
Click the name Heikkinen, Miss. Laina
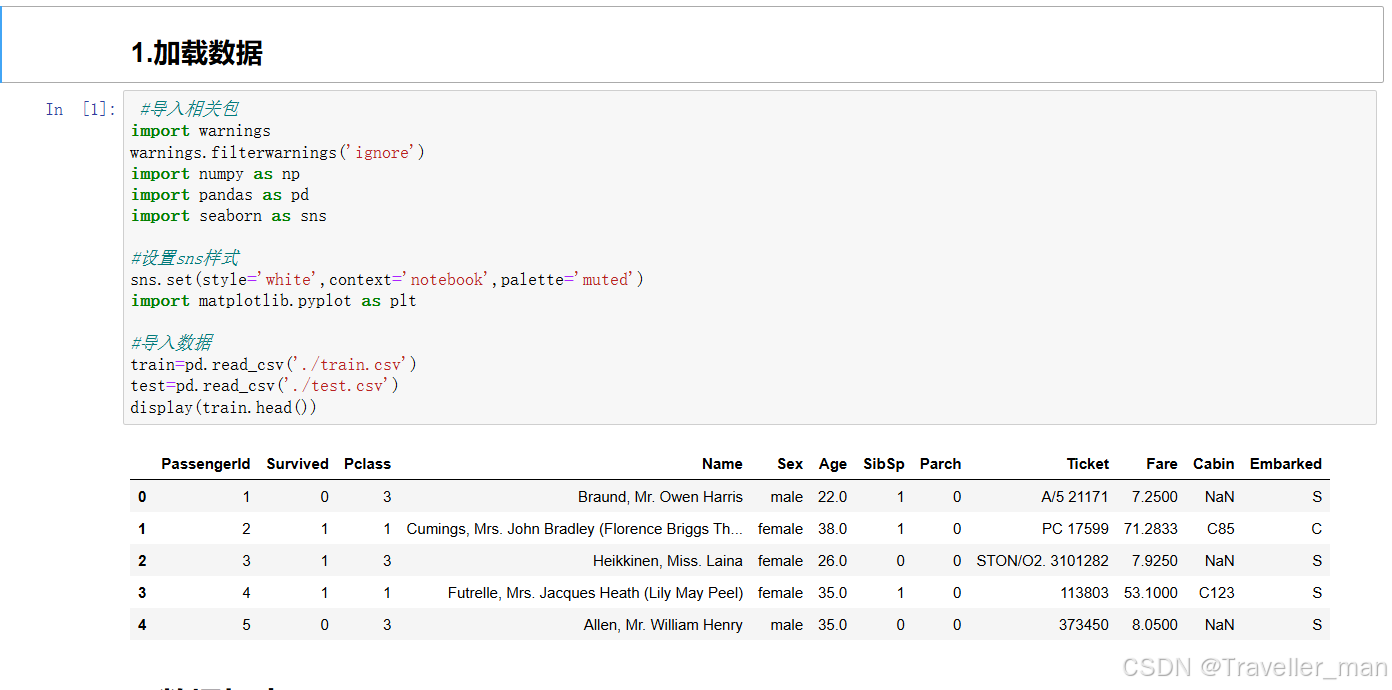click(668, 561)
